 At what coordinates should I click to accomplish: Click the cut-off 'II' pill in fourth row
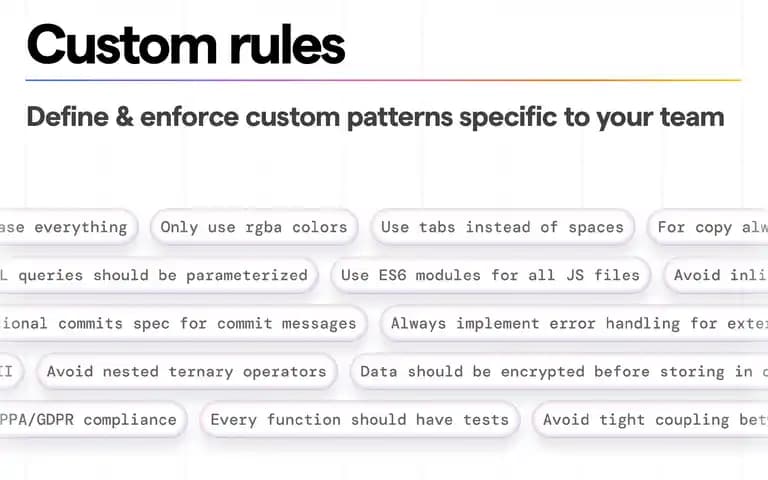click(11, 371)
